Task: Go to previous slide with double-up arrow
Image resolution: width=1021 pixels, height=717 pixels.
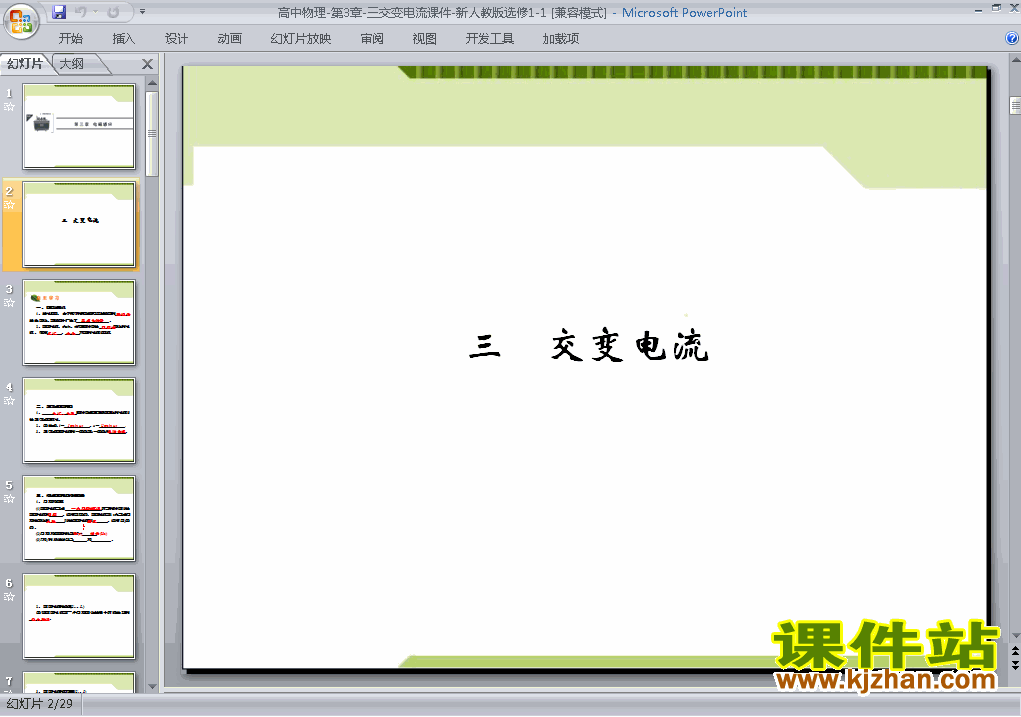Action: (x=1015, y=651)
